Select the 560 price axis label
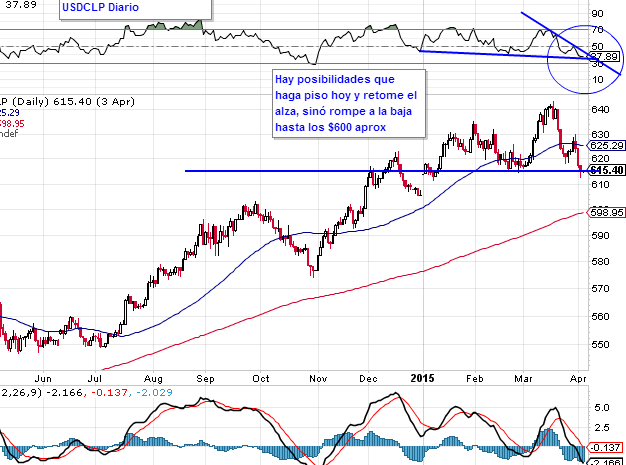The image size is (626, 465). coord(600,317)
